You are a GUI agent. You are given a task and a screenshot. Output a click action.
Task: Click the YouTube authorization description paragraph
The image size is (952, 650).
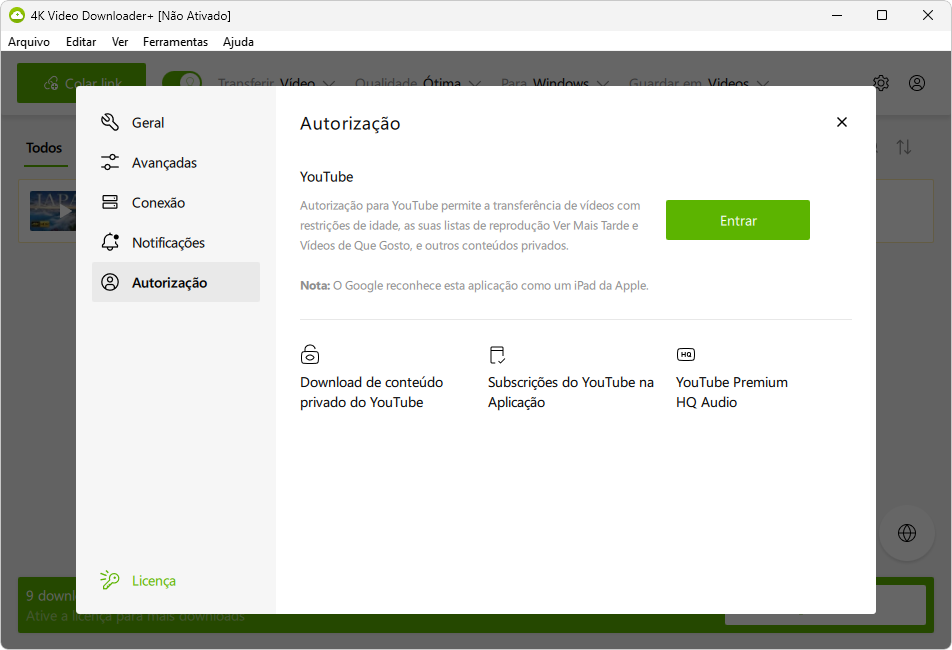point(470,225)
